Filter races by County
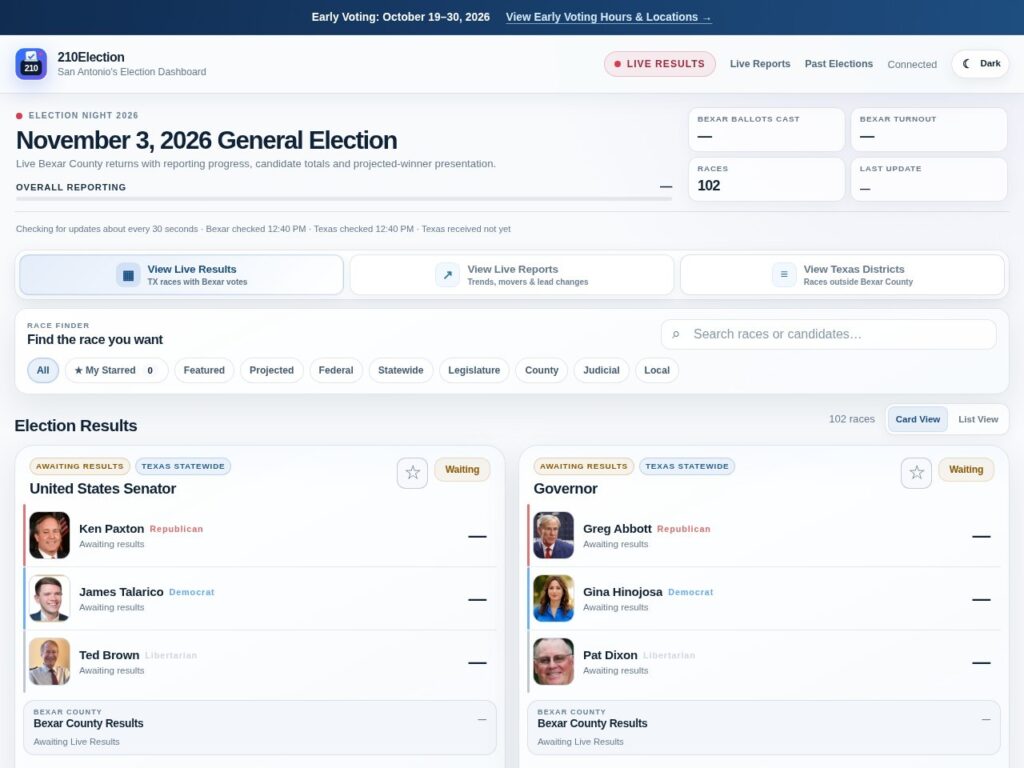 541,370
